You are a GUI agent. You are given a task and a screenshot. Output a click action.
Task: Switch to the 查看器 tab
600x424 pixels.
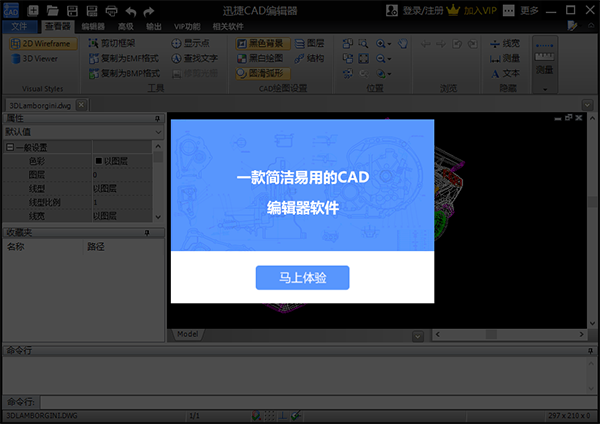[57, 26]
